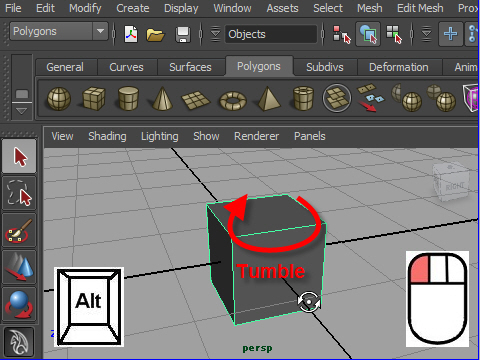Toggle select by object type mode
Screen dimensions: 480x360
coord(368,34)
